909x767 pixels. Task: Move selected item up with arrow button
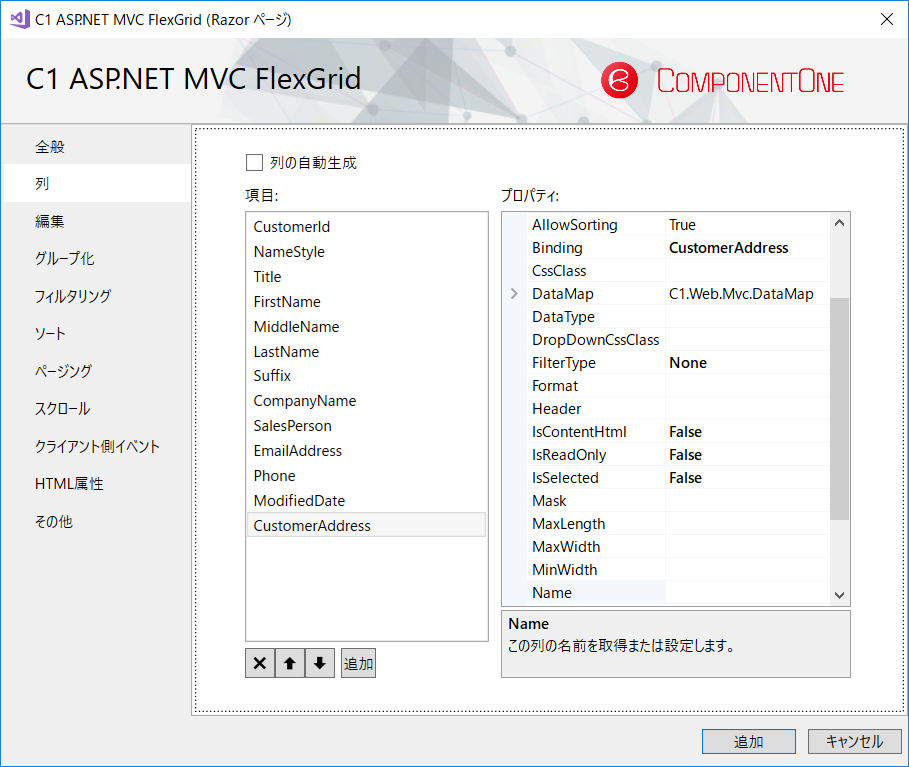[x=290, y=663]
